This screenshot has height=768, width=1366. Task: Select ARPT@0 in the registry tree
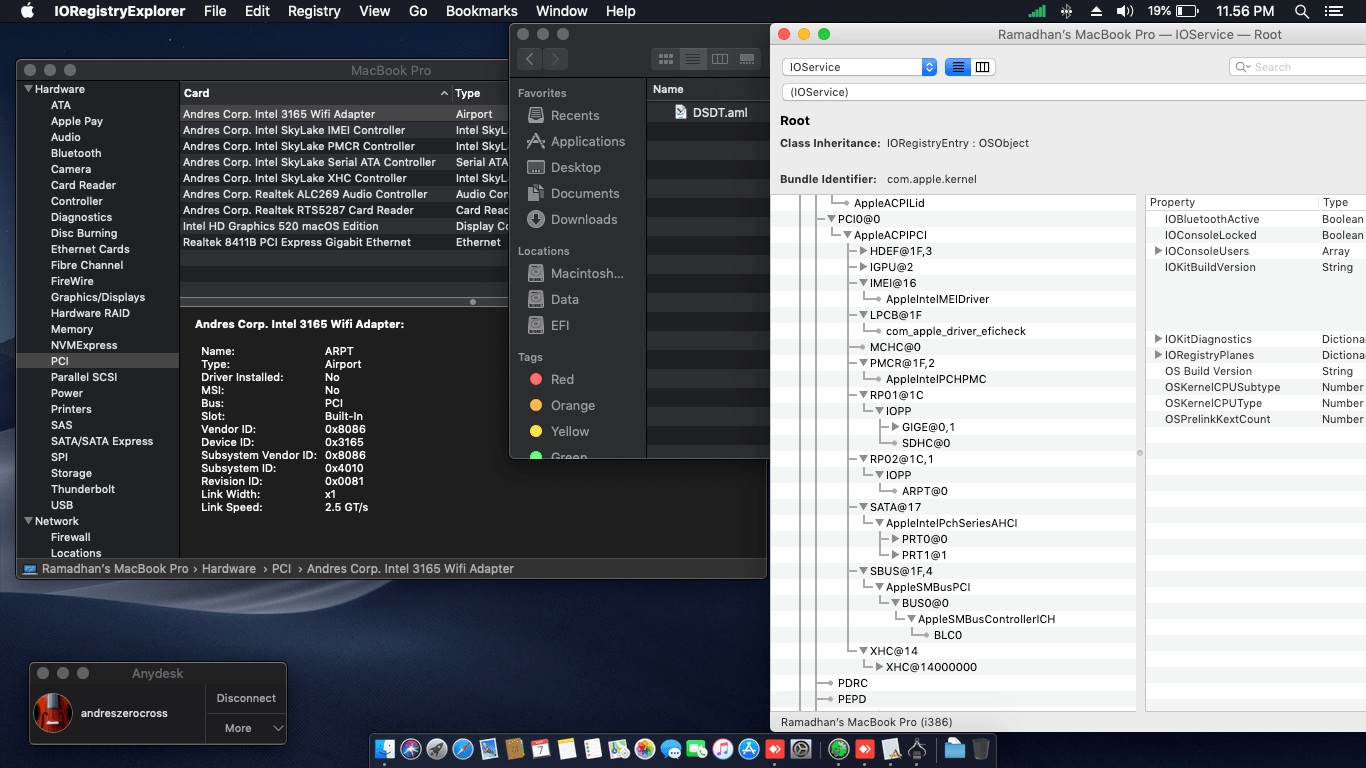pyautogui.click(x=925, y=491)
